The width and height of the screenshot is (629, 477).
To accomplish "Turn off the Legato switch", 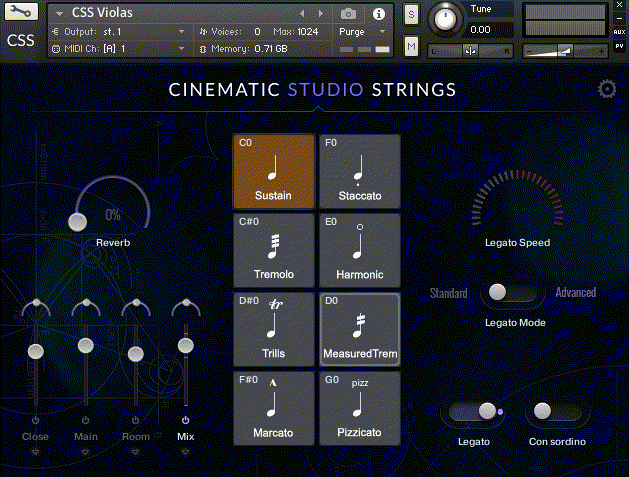I will pos(473,411).
